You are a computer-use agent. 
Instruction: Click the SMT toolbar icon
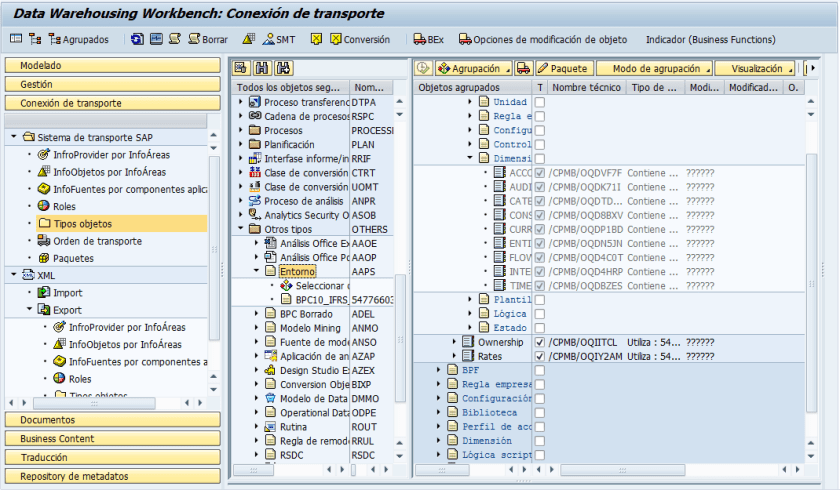coord(268,39)
